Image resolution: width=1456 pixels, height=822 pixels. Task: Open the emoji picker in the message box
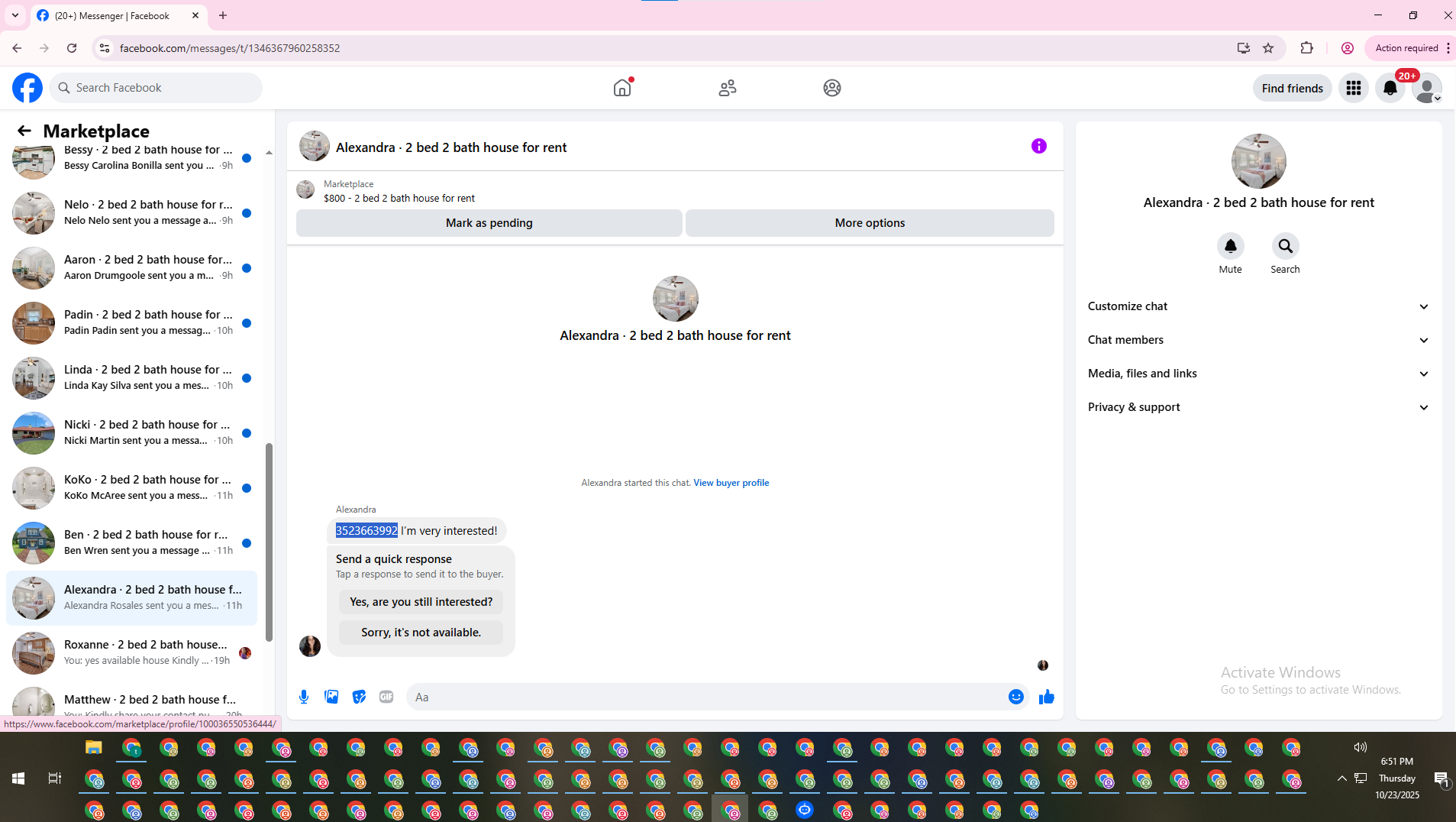point(1015,697)
